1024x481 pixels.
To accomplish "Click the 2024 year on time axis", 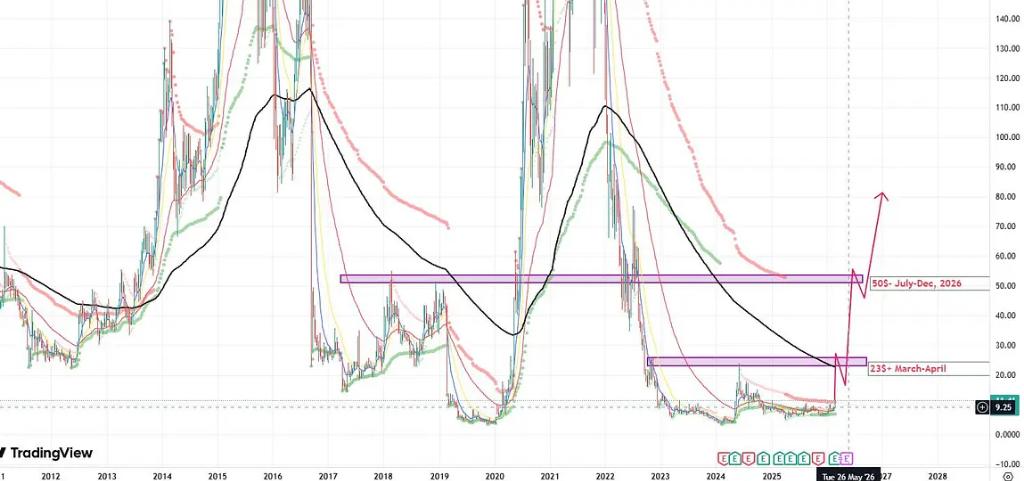I will point(716,476).
